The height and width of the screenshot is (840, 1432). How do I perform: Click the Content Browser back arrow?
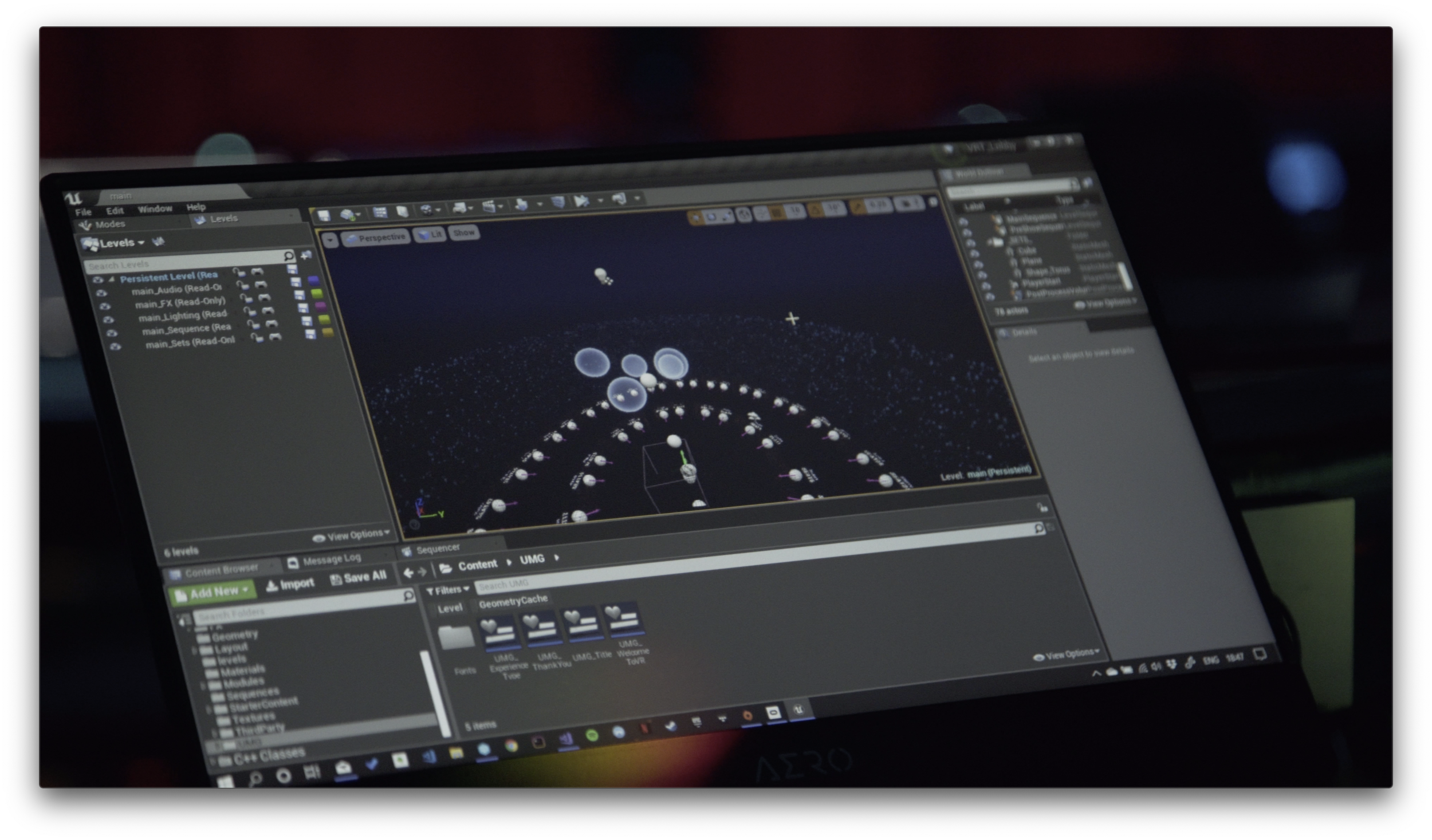pos(408,572)
